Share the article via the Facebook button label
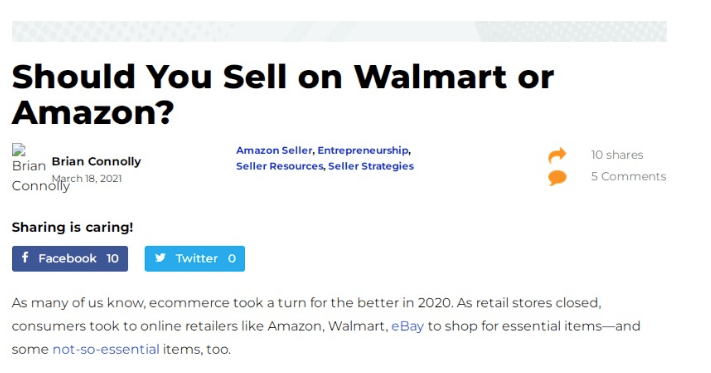Image resolution: width=711 pixels, height=373 pixels. pyautogui.click(x=68, y=258)
